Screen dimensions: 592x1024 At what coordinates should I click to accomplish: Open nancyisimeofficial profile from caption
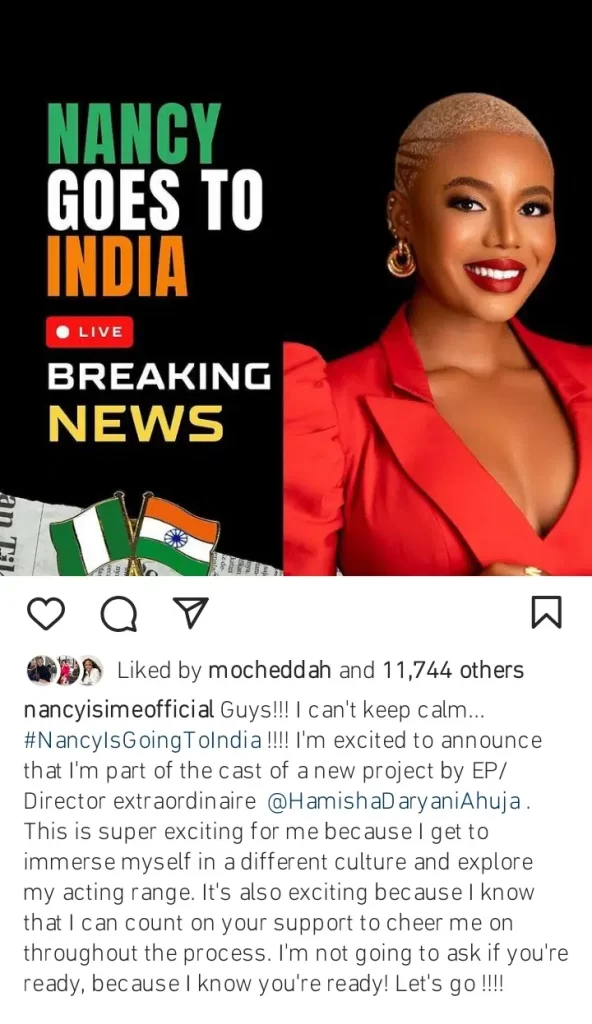[119, 710]
